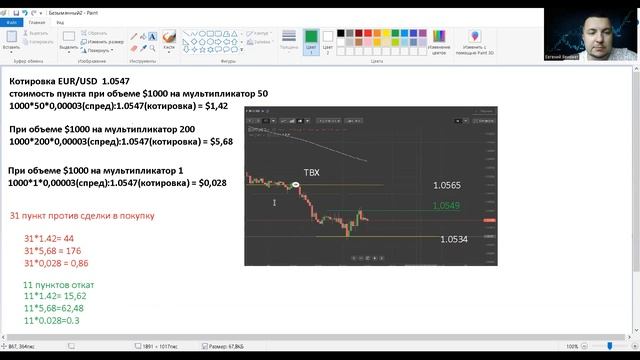Open Edit with Paint 3D

point(475,42)
